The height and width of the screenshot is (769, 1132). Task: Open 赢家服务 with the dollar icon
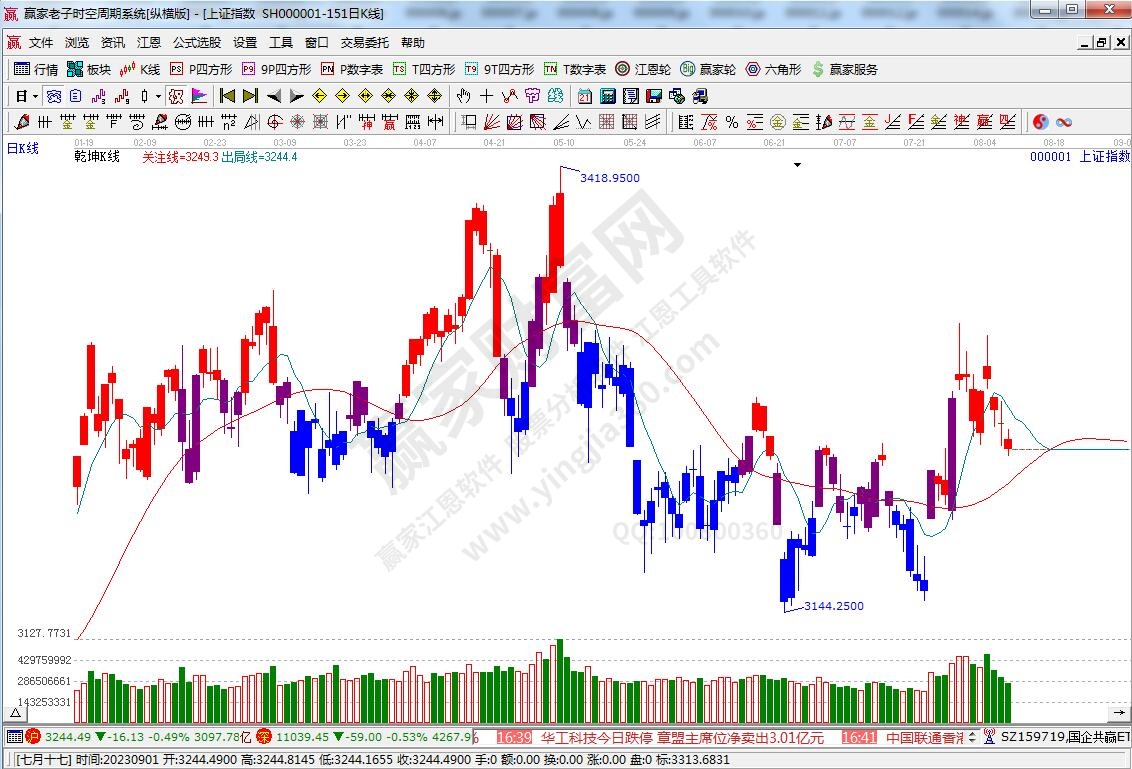[845, 69]
